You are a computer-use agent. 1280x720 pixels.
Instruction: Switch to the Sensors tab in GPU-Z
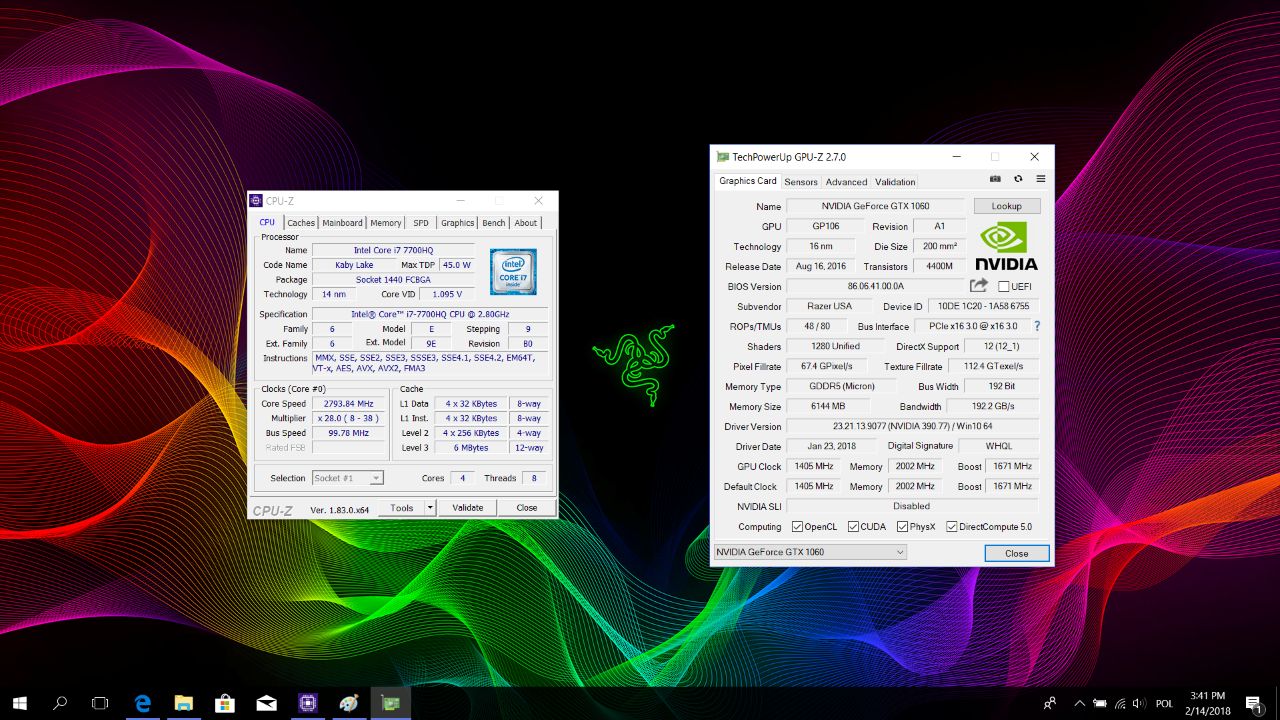800,182
